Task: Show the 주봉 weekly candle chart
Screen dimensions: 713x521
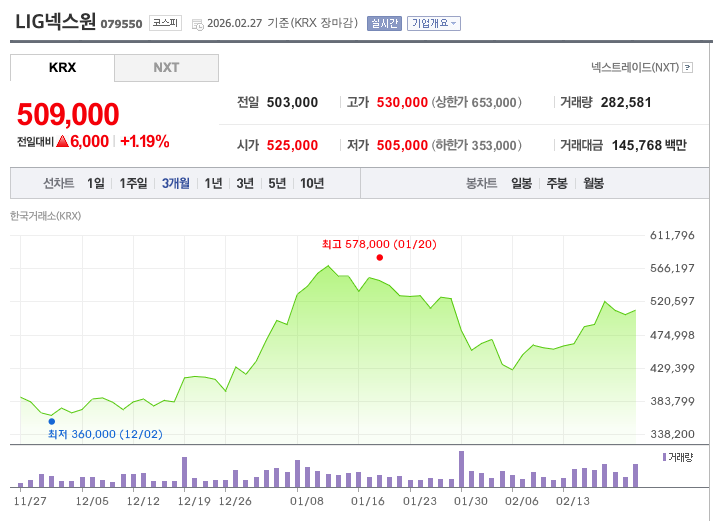Action: click(x=557, y=183)
